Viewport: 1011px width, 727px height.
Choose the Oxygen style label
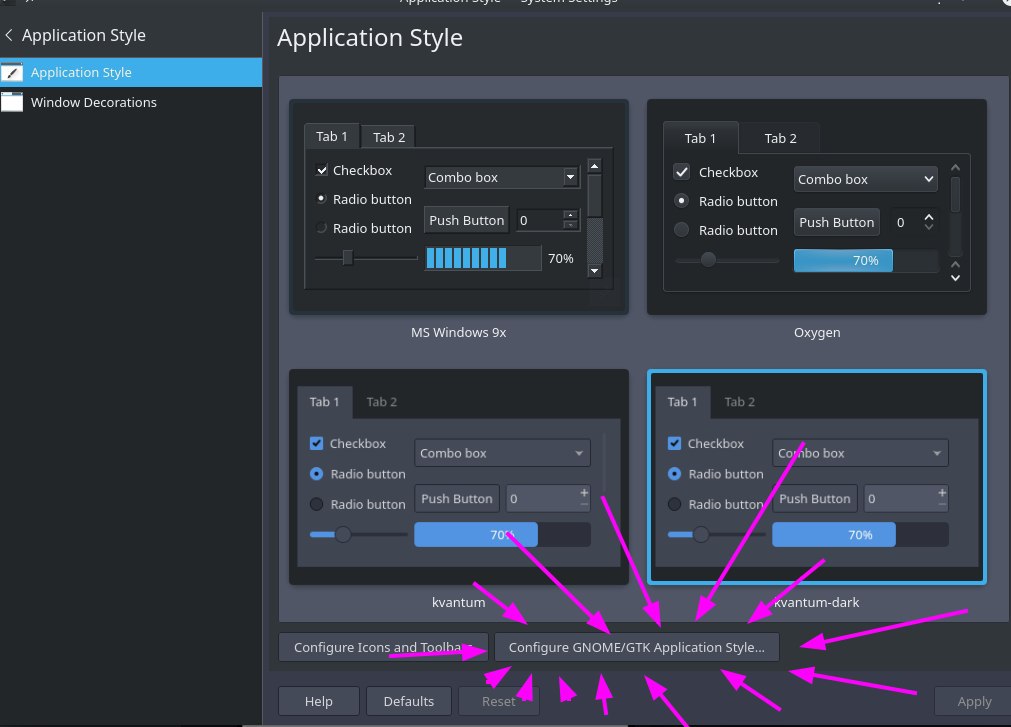[x=817, y=333]
